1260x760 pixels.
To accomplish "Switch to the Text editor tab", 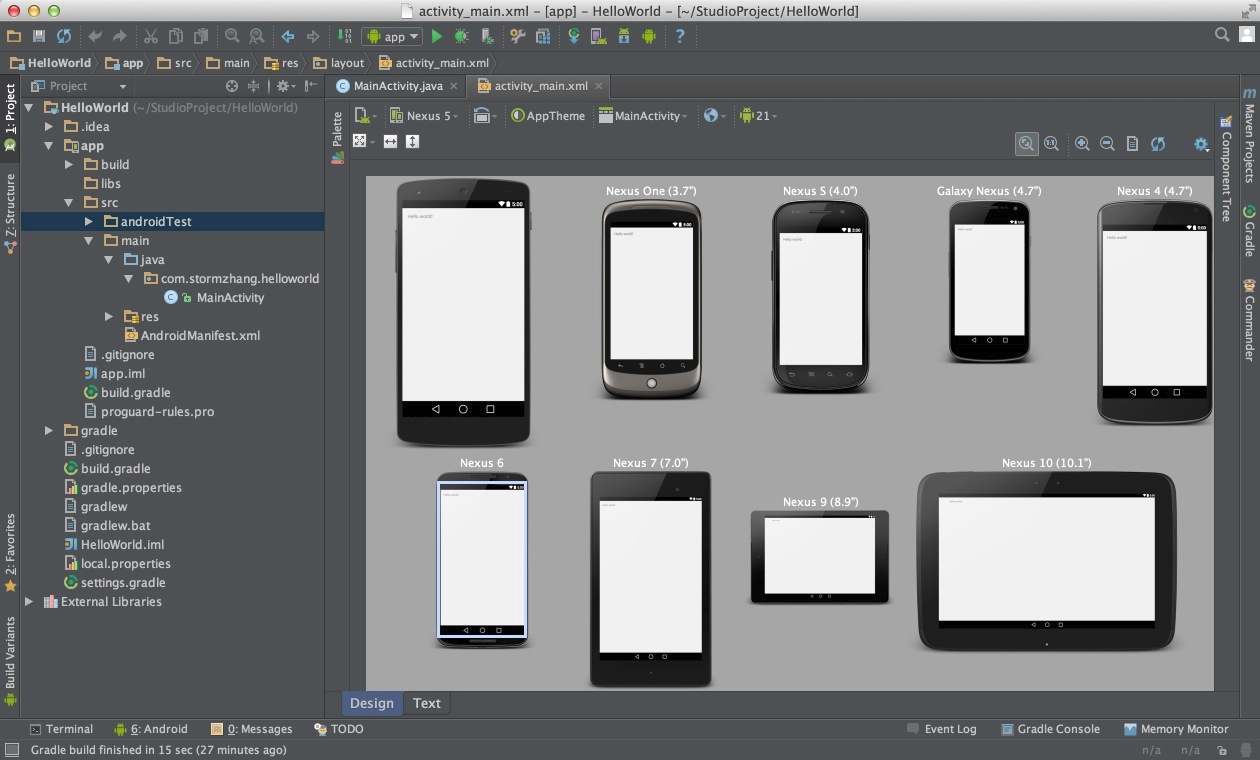I will [x=427, y=703].
